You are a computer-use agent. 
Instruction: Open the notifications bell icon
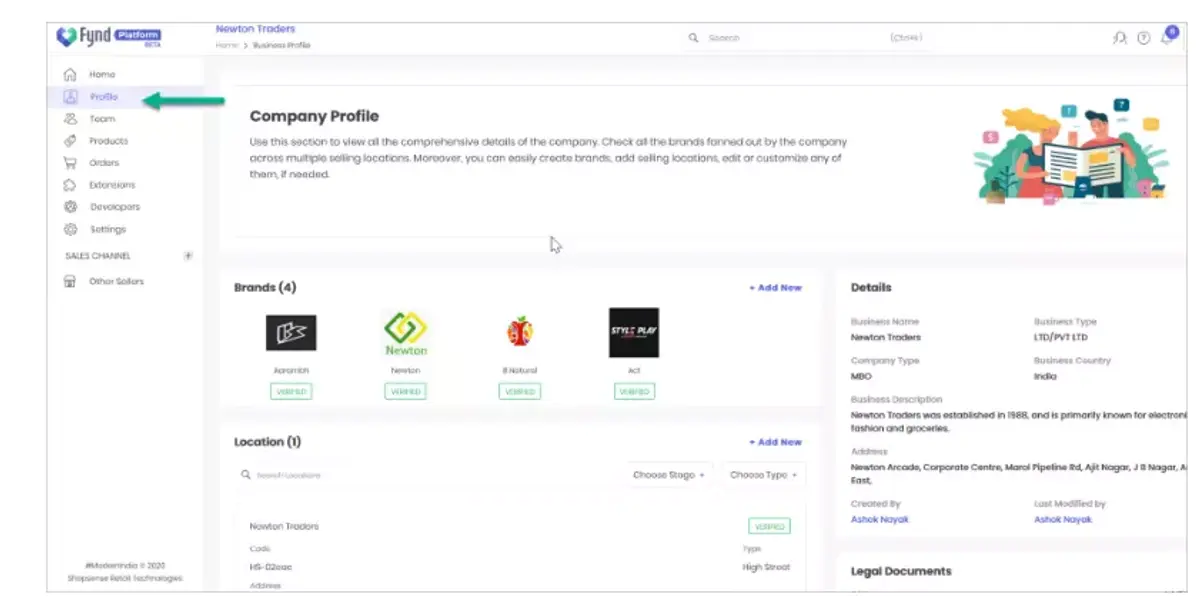pos(1168,36)
